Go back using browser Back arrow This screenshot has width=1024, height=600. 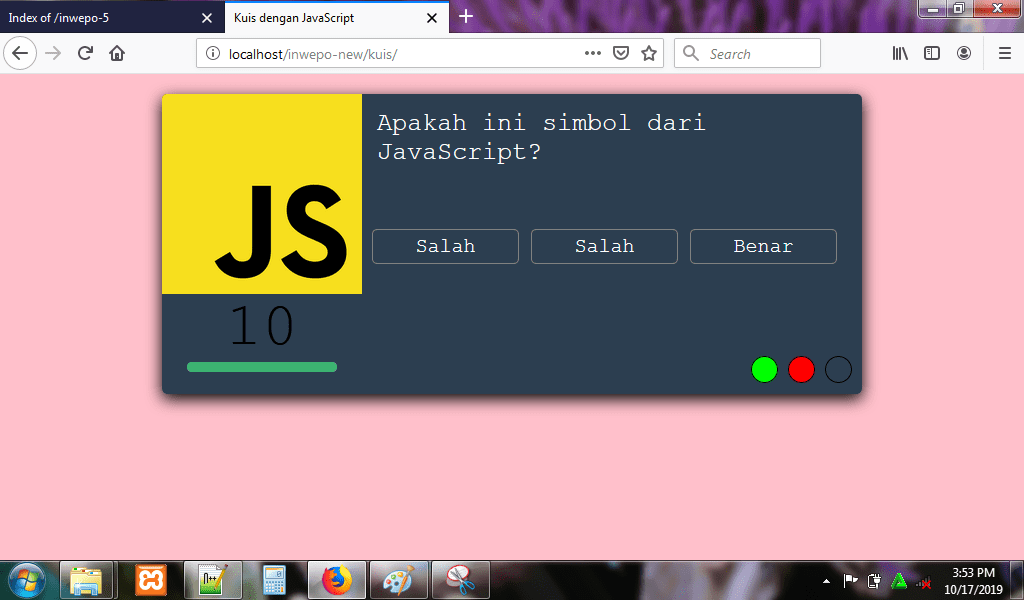[x=20, y=53]
